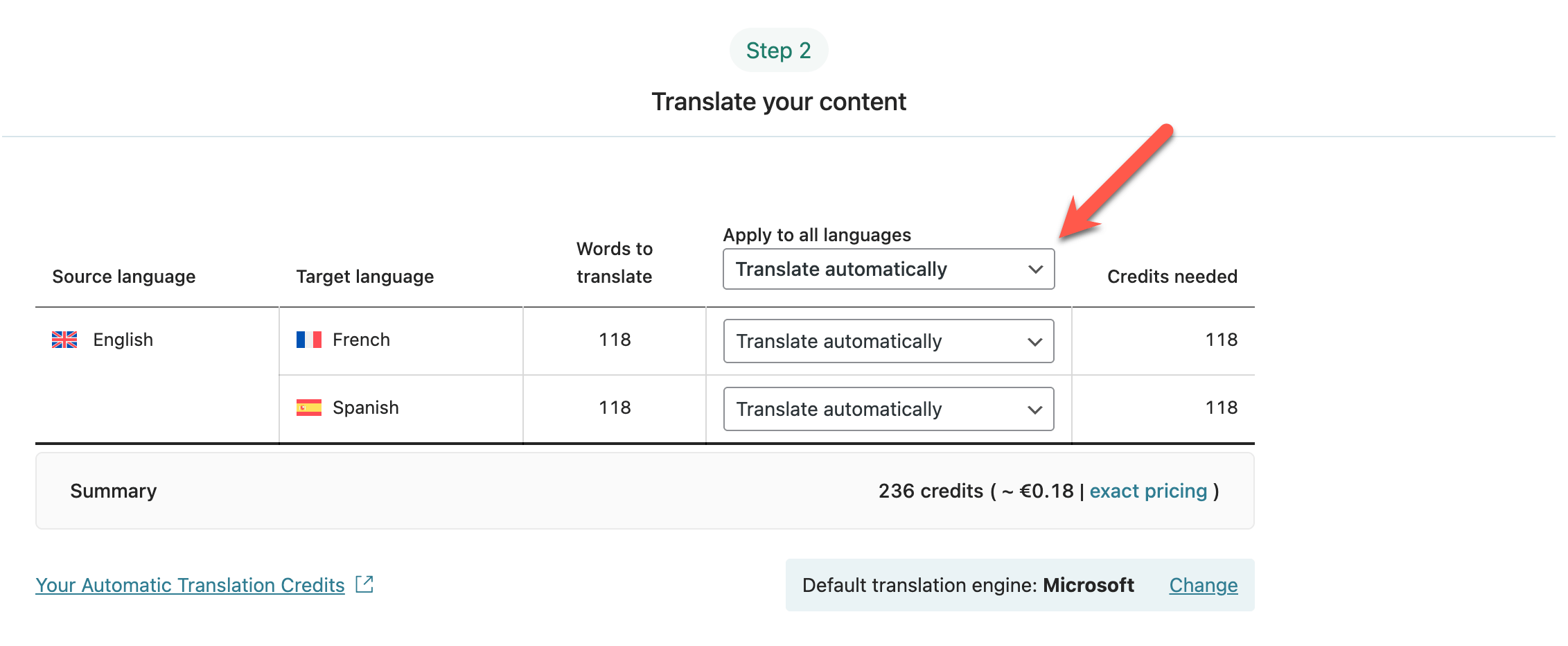Click the '236 credits' summary total

931,491
